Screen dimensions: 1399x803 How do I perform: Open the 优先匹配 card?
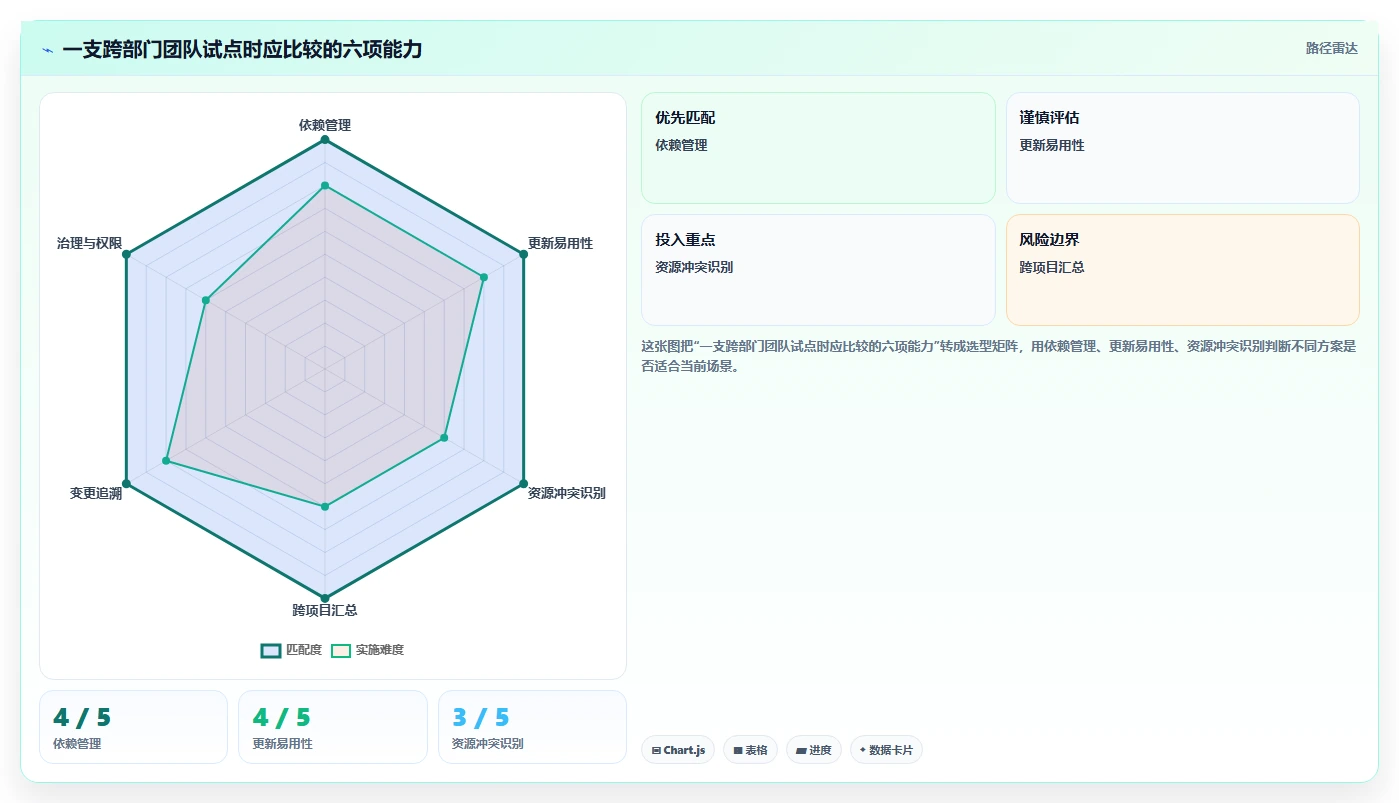818,148
